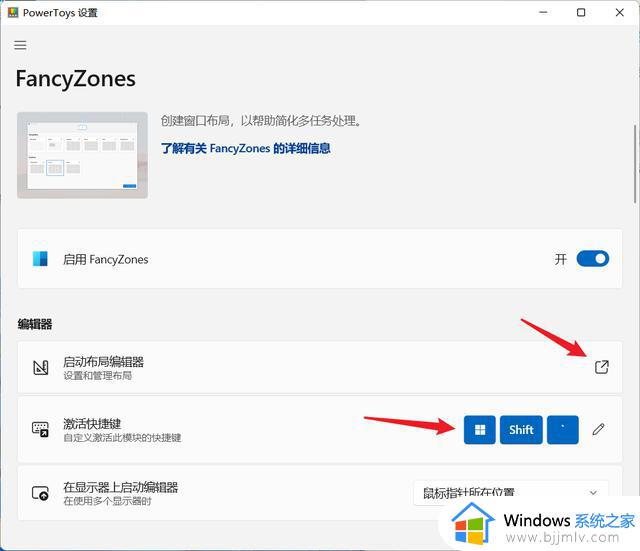Launch layout editor via open-external icon

[x=601, y=367]
